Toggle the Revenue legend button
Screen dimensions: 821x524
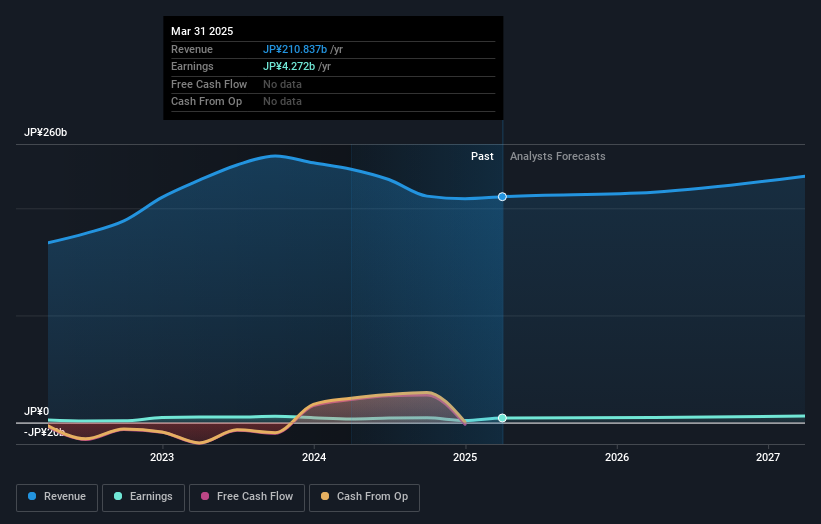[x=57, y=497]
